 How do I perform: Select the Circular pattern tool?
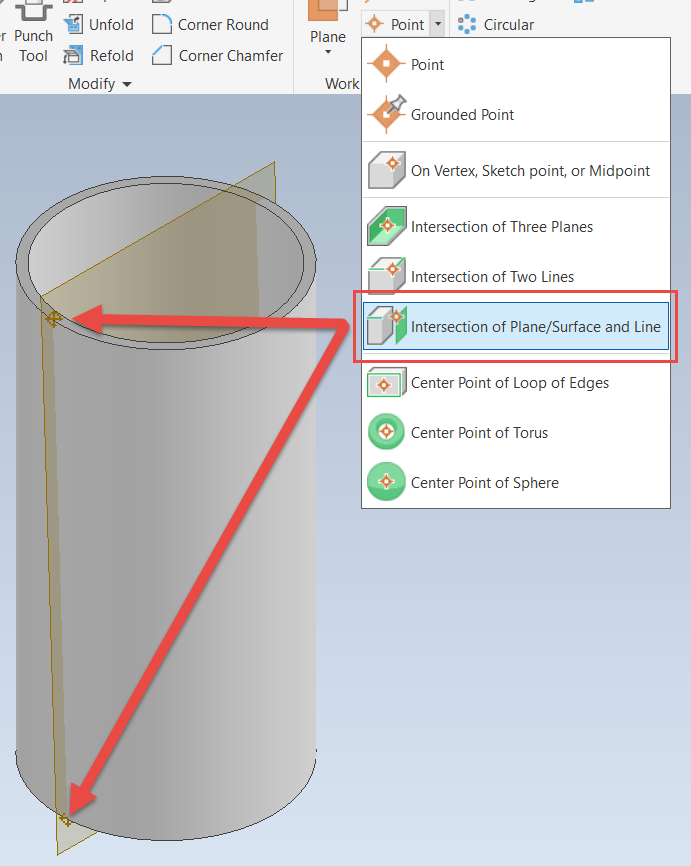click(495, 24)
